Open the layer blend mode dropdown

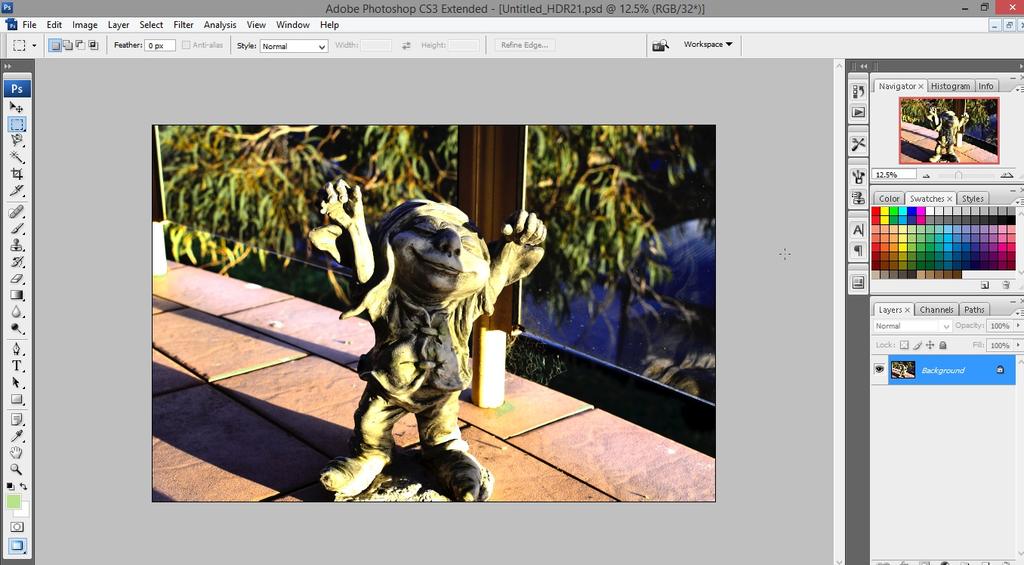point(913,326)
